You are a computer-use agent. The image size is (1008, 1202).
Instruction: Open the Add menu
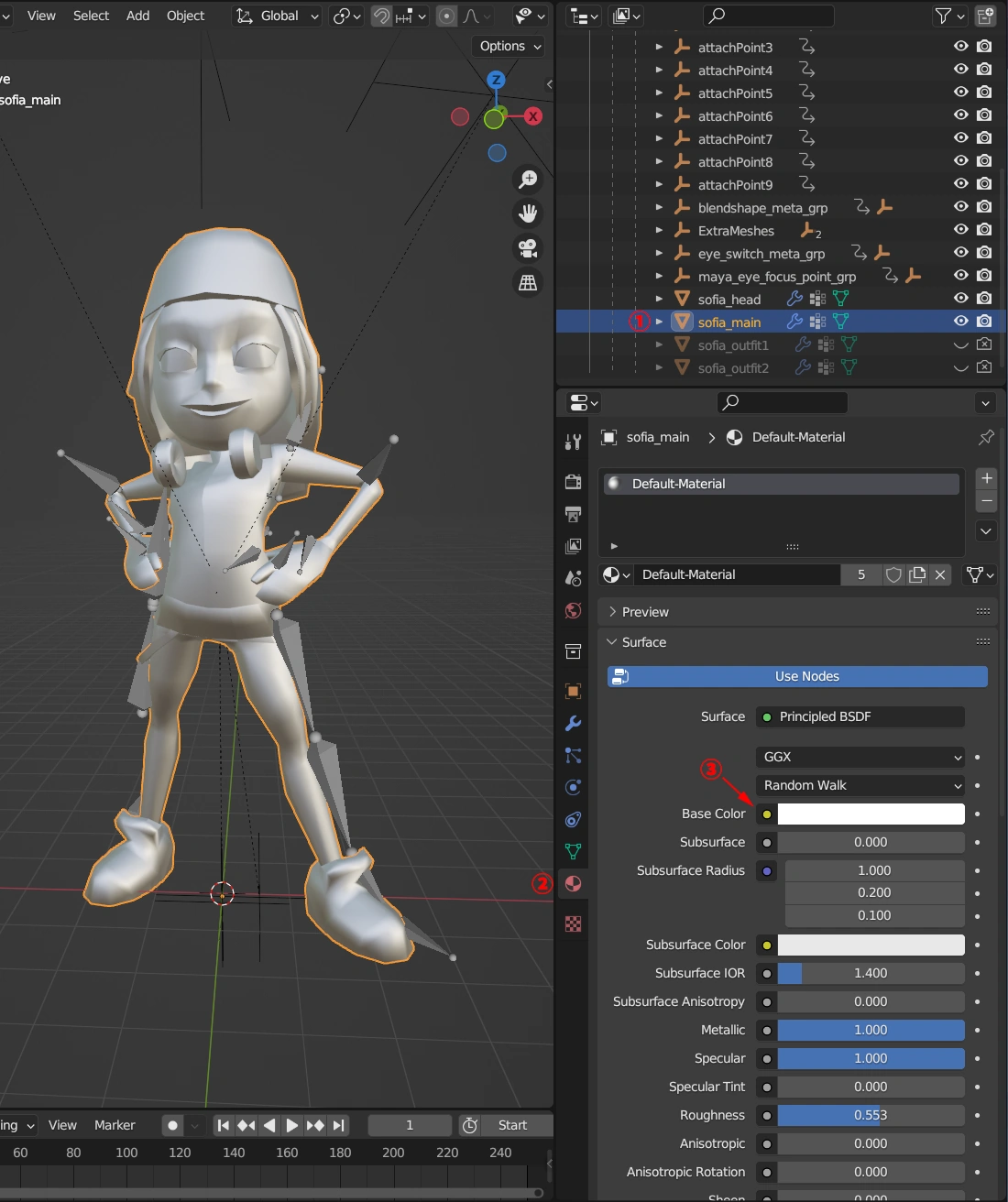(137, 16)
